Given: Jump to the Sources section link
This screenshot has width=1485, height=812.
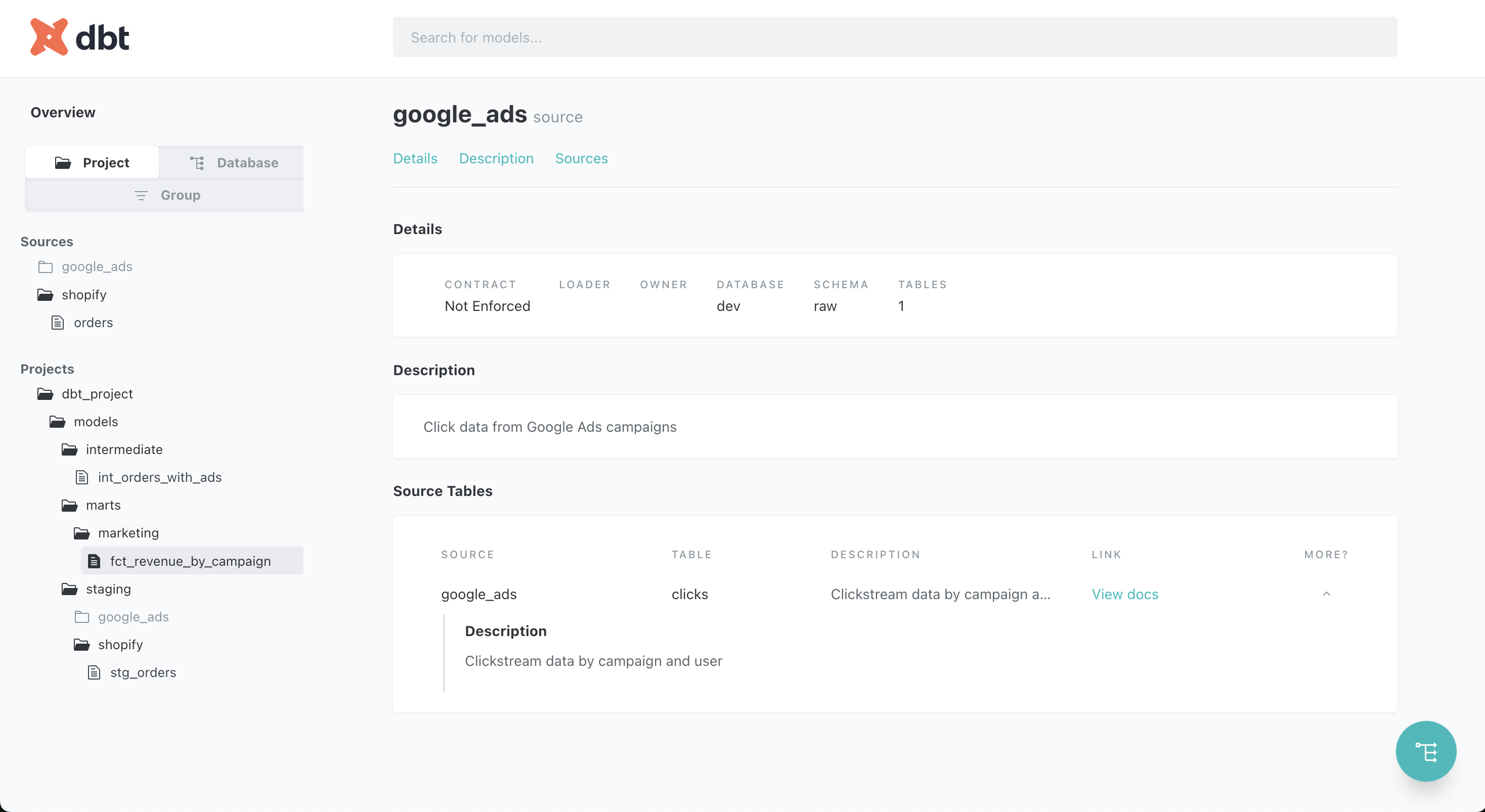Looking at the screenshot, I should click(x=581, y=158).
